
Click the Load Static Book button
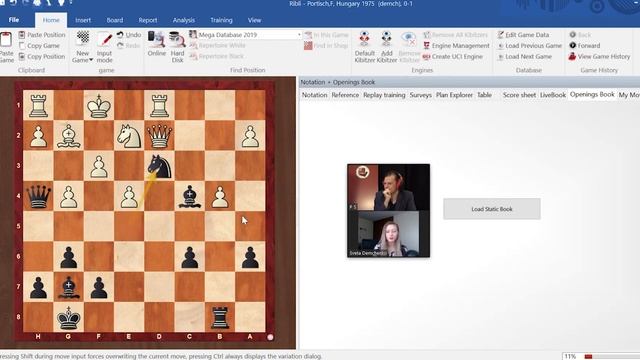[492, 209]
